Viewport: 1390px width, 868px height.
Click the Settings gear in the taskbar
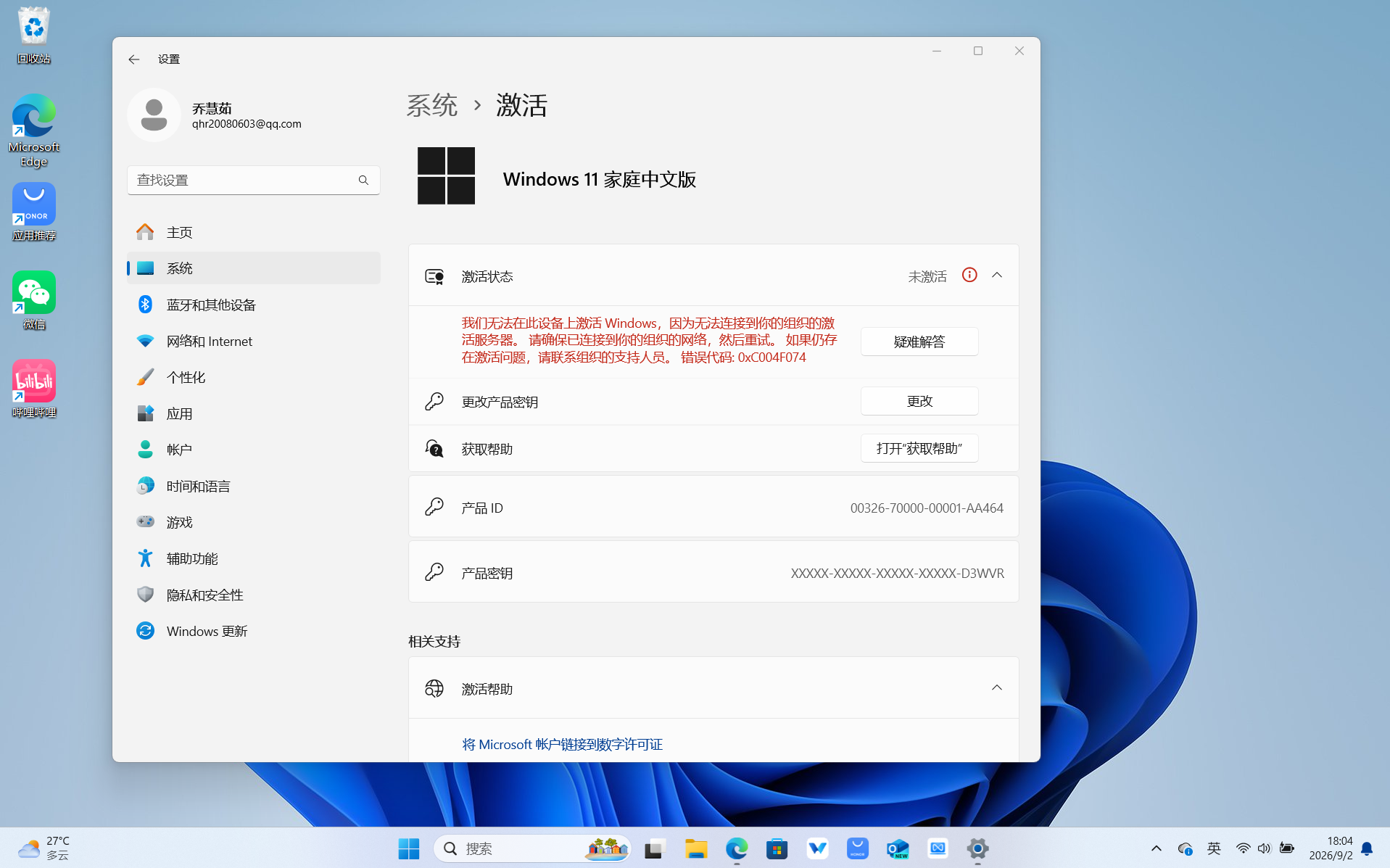[x=977, y=848]
